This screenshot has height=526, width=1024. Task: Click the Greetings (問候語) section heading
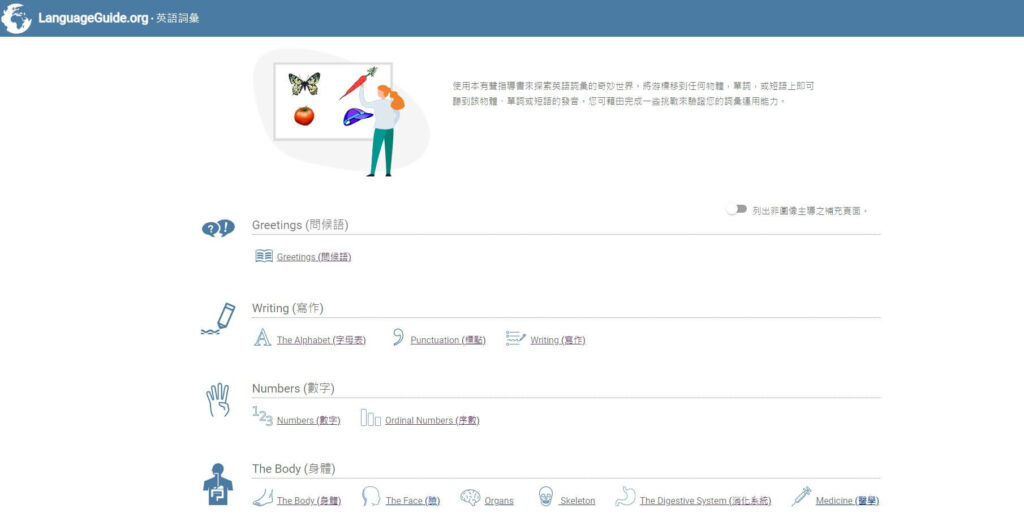(300, 225)
